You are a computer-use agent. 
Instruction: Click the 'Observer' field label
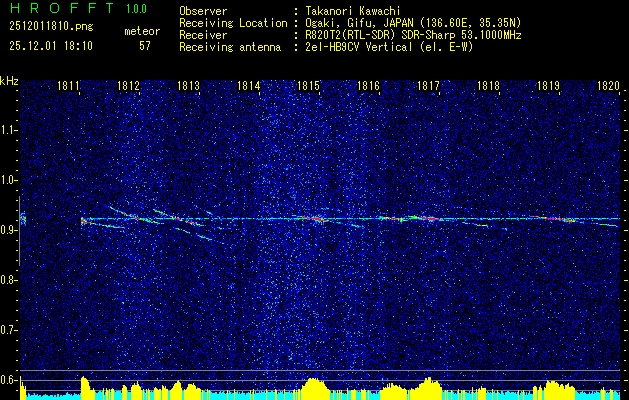tap(203, 11)
